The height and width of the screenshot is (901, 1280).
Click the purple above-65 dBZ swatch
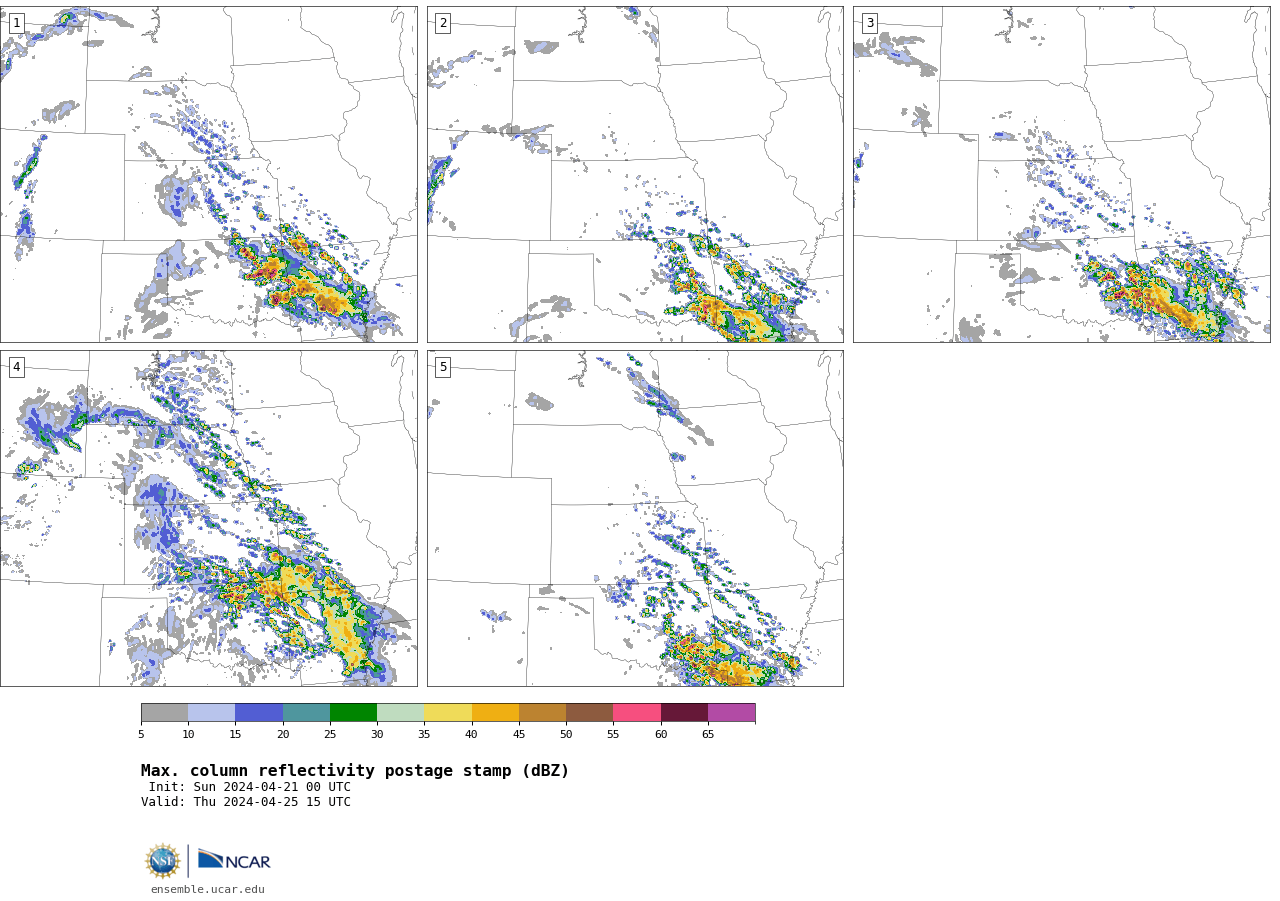[x=731, y=713]
